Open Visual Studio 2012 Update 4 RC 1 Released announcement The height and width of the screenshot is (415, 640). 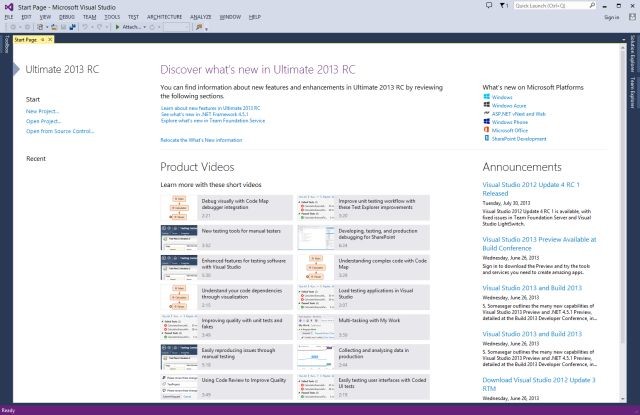(x=531, y=189)
